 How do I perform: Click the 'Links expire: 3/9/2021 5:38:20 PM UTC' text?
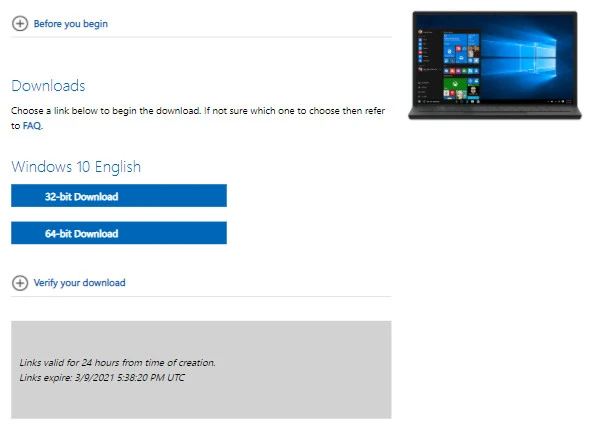(x=102, y=378)
